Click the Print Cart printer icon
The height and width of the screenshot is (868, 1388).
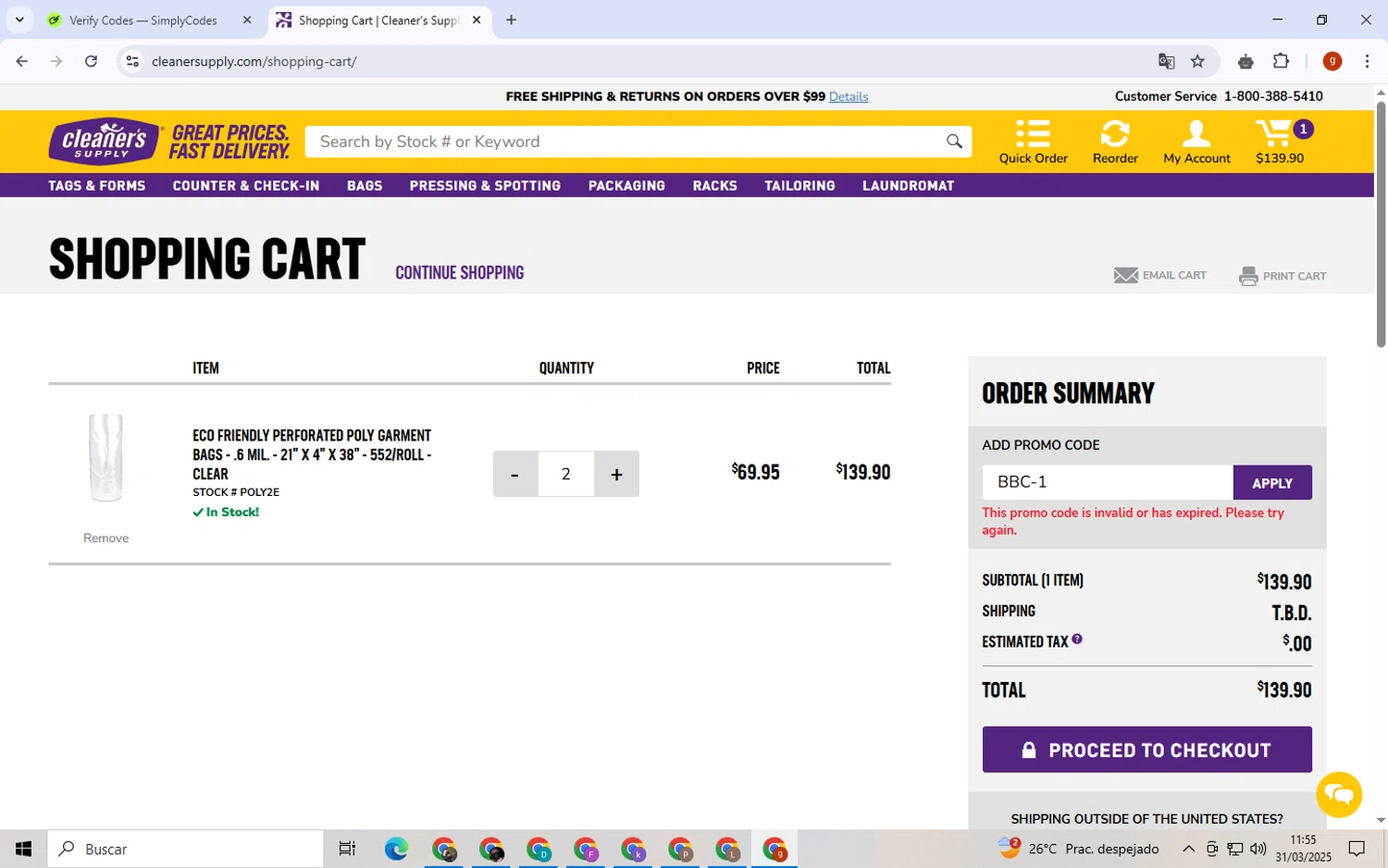(x=1248, y=276)
